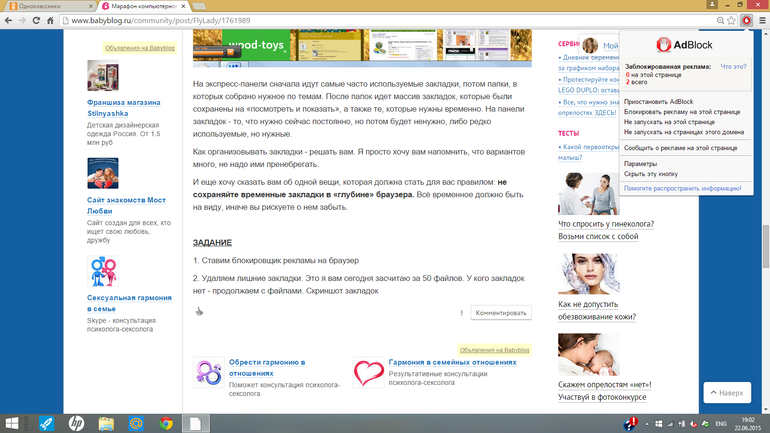Screen dimensions: 770x433
Task: Click the user avatar photo in sidebar
Action: (x=590, y=46)
